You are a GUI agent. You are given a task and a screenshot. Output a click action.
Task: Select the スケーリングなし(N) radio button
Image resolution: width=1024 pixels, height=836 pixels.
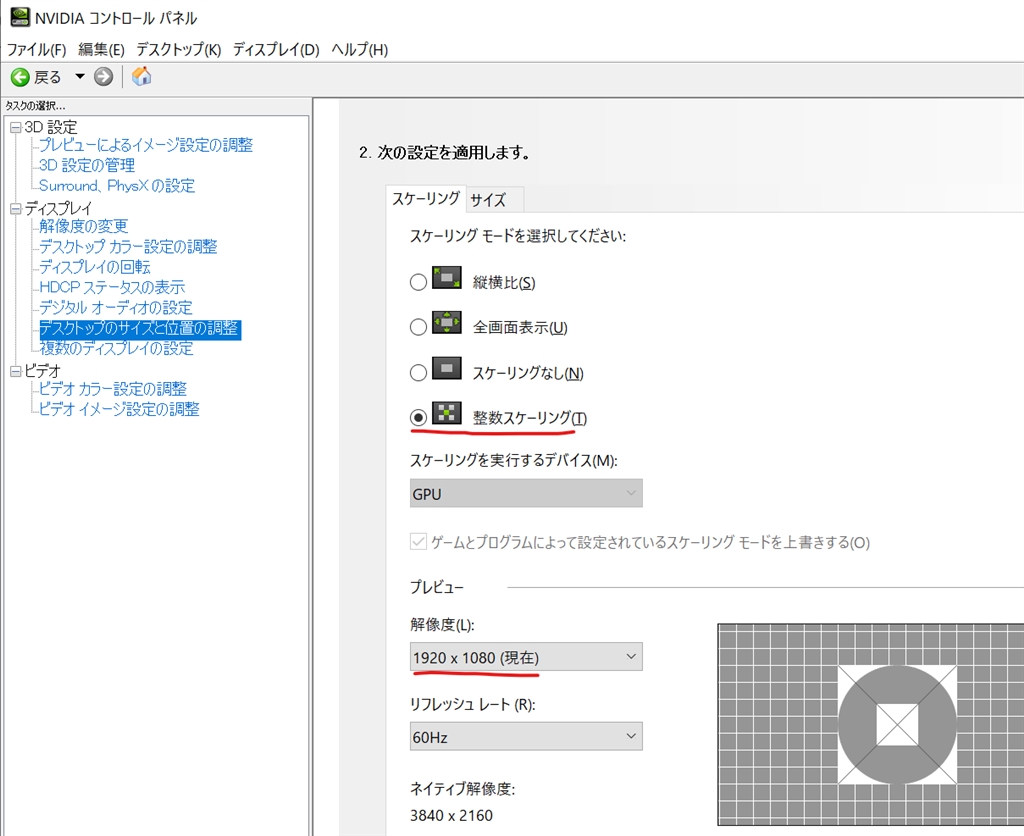point(418,372)
